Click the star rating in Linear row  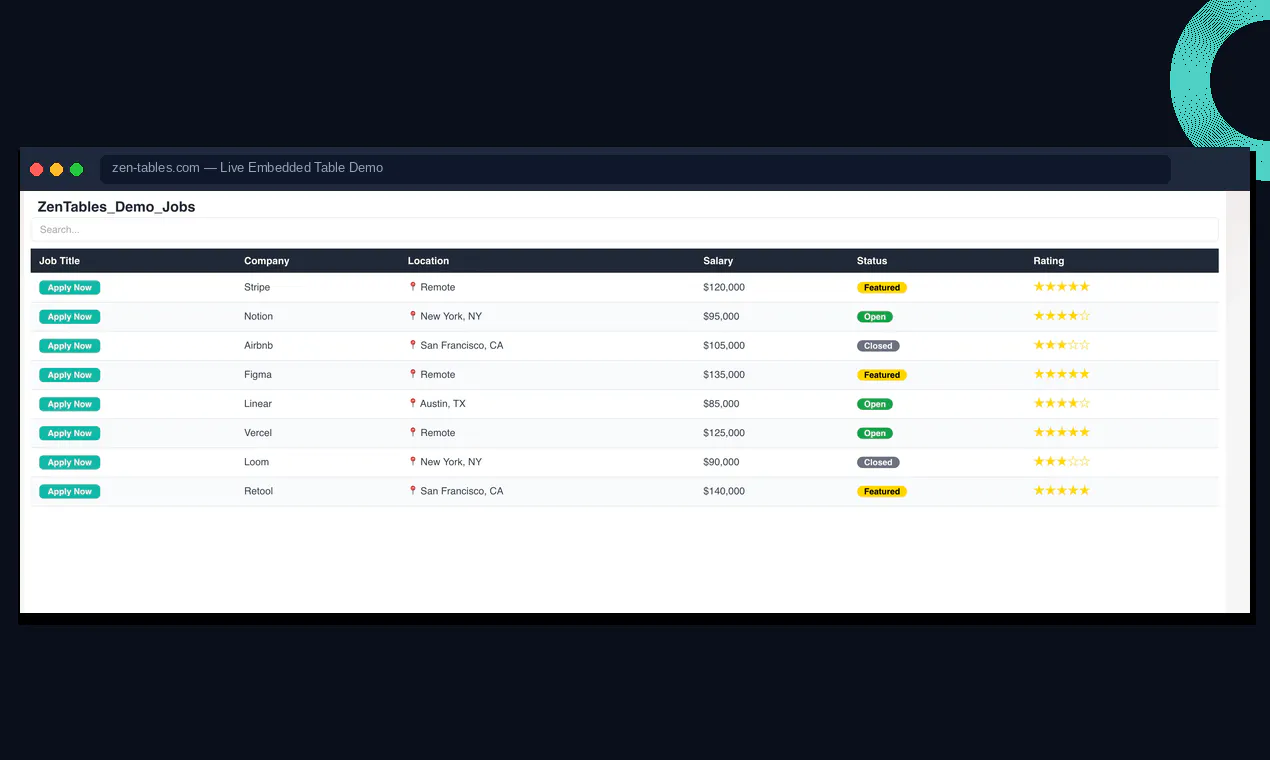pos(1062,403)
